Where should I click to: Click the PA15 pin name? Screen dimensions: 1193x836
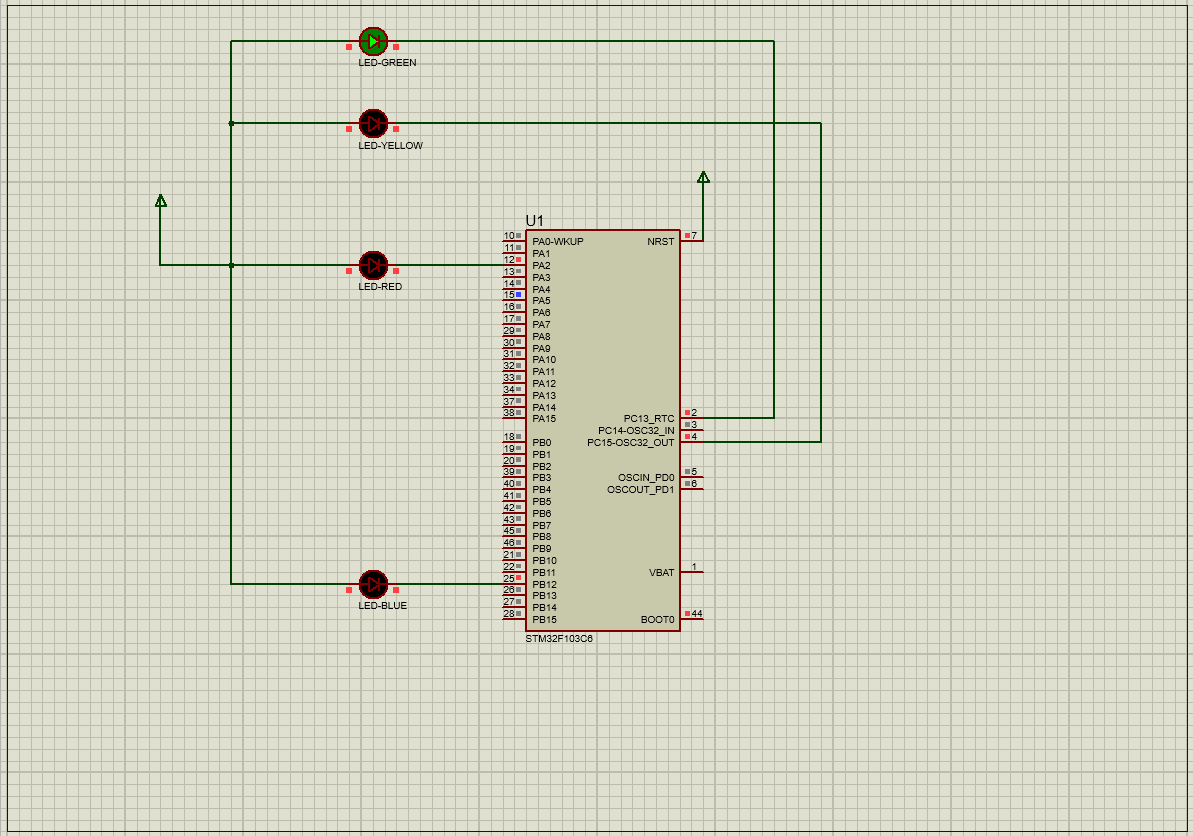tap(544, 419)
